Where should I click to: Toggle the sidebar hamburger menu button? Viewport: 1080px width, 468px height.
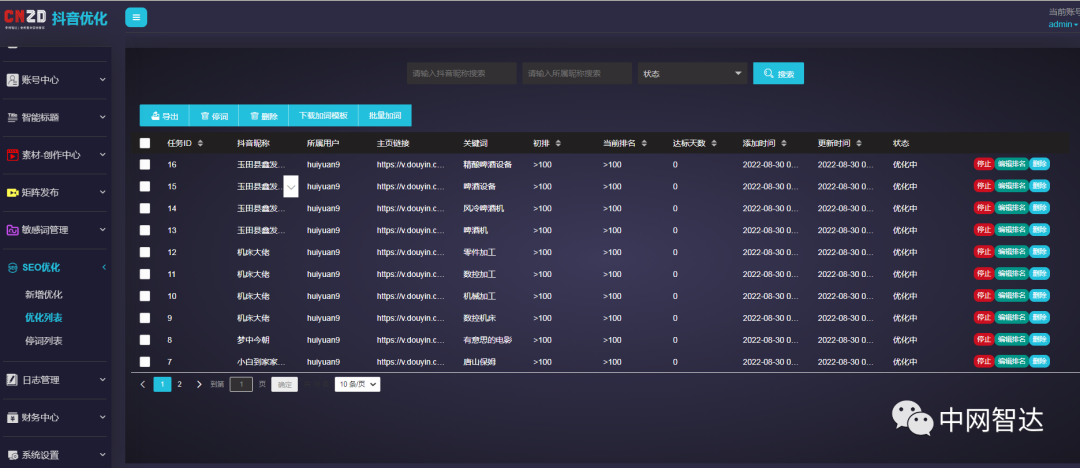point(136,17)
